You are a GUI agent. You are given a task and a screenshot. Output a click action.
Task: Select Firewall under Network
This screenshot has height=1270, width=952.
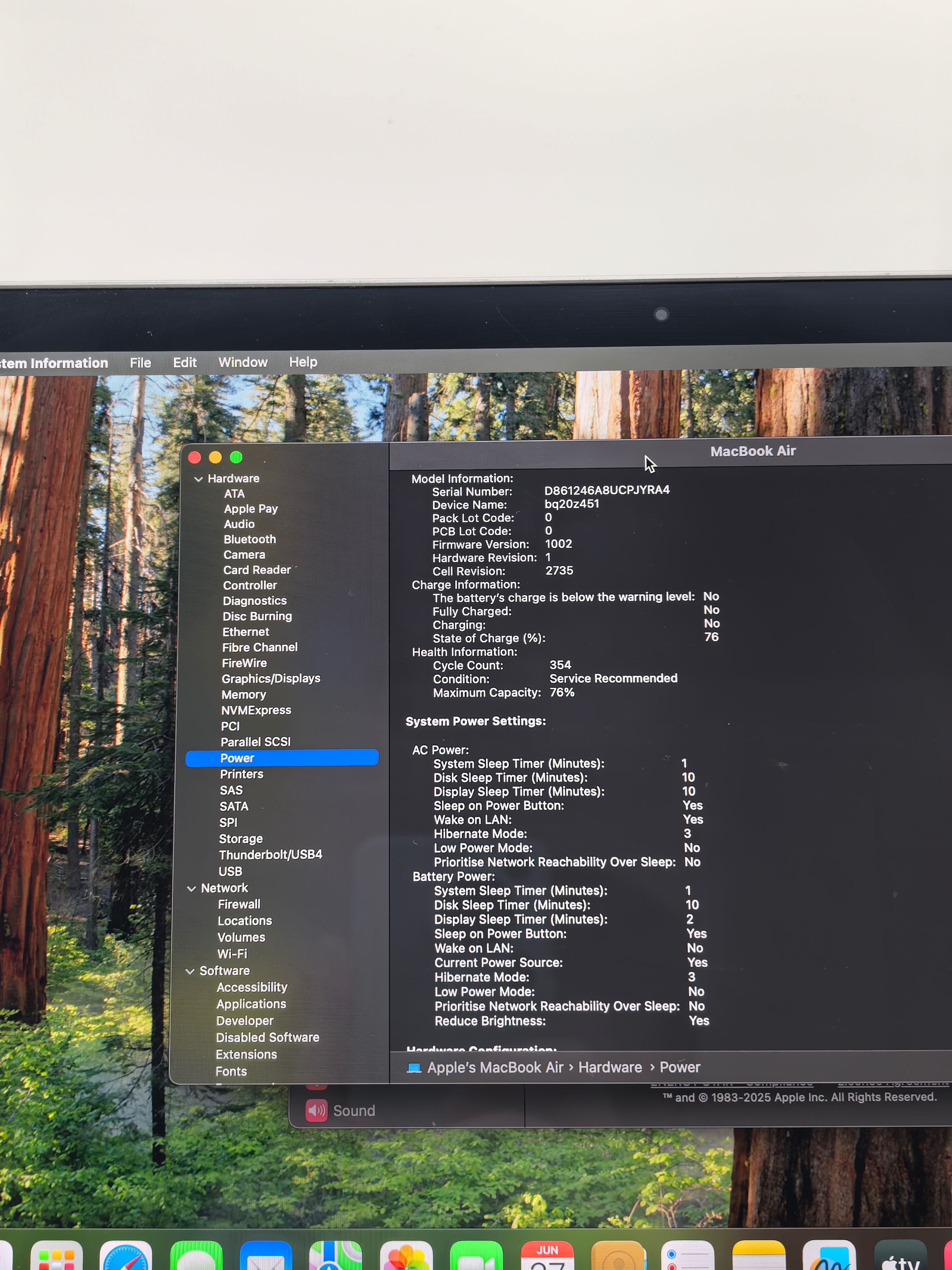[x=239, y=905]
